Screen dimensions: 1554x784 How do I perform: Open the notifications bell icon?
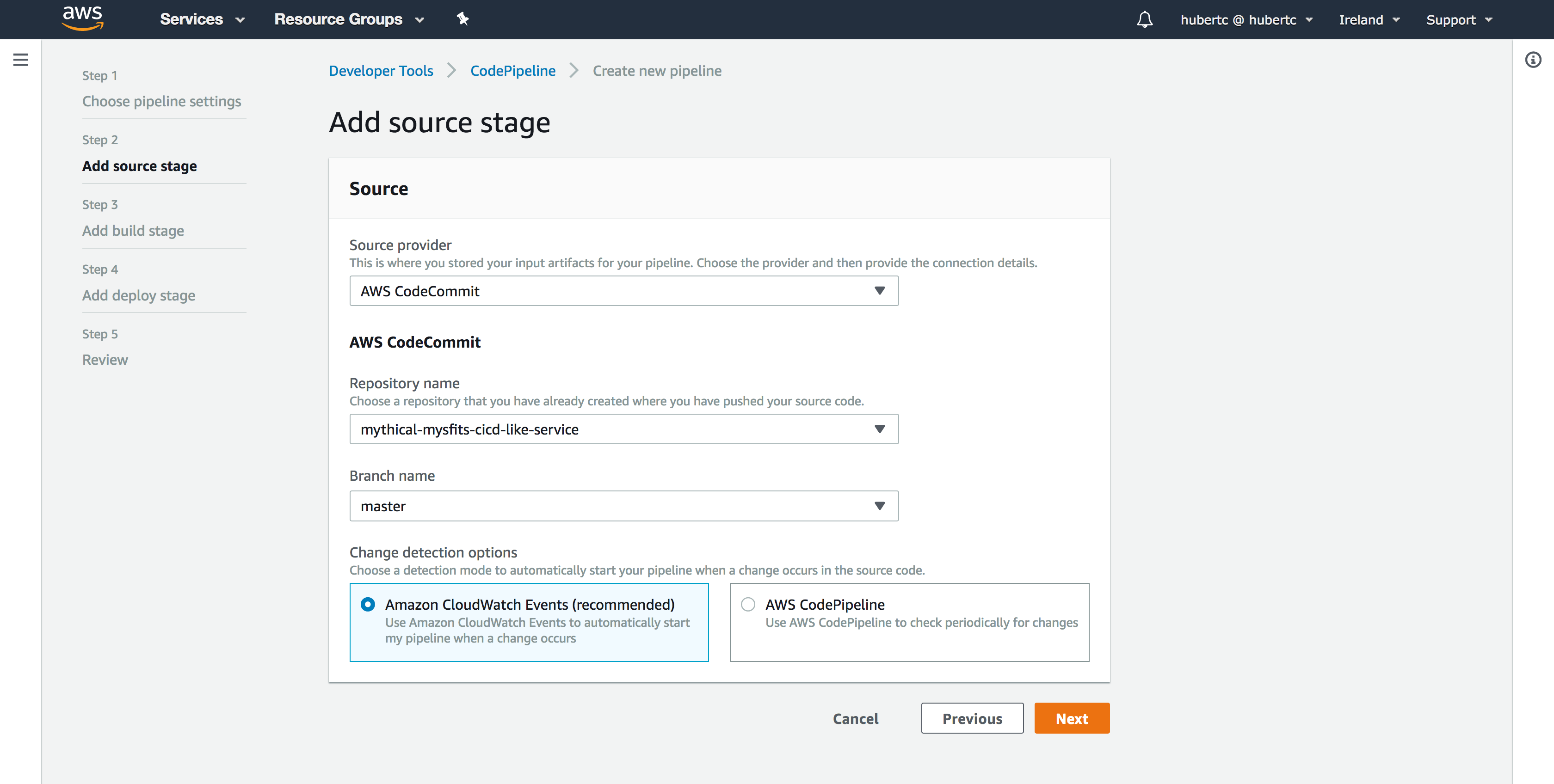click(1144, 19)
